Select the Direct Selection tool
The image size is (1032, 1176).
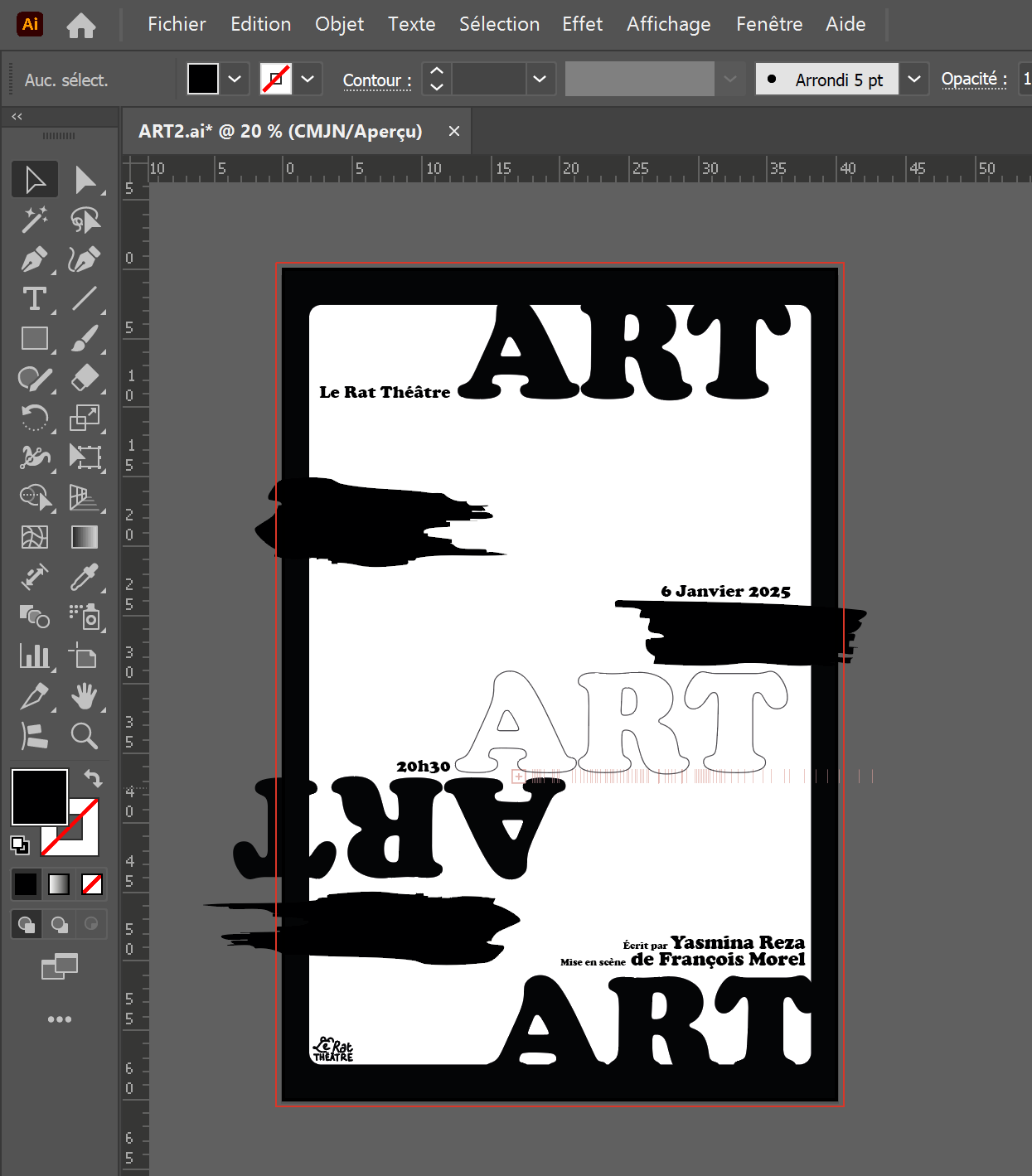85,180
